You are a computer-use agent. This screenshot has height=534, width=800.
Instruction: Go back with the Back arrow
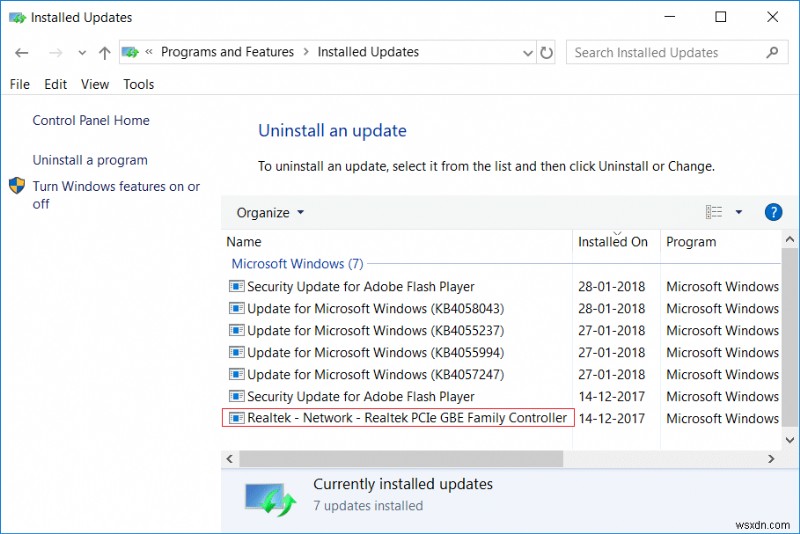pyautogui.click(x=21, y=53)
